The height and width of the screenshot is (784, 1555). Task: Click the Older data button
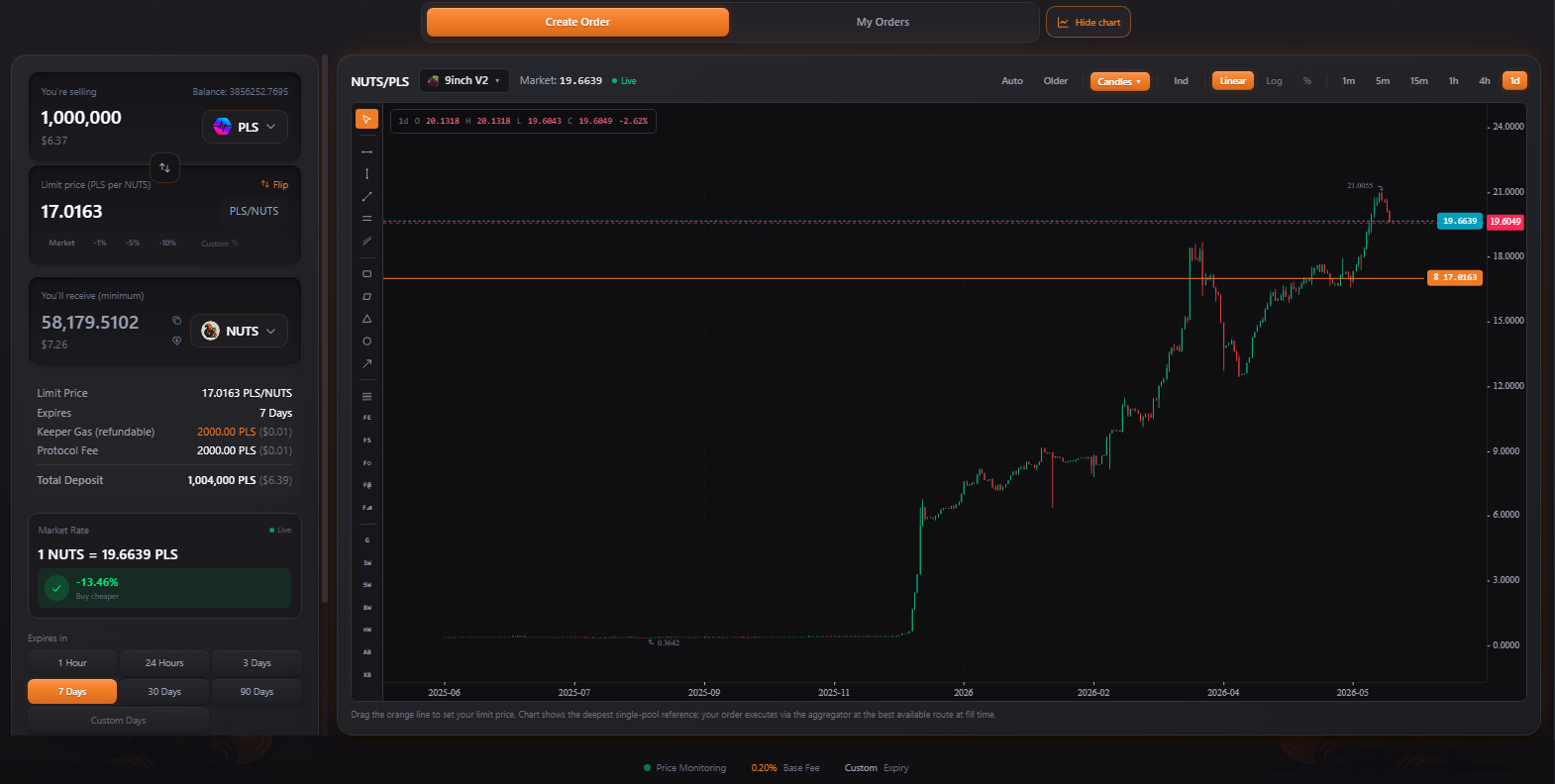(x=1056, y=81)
